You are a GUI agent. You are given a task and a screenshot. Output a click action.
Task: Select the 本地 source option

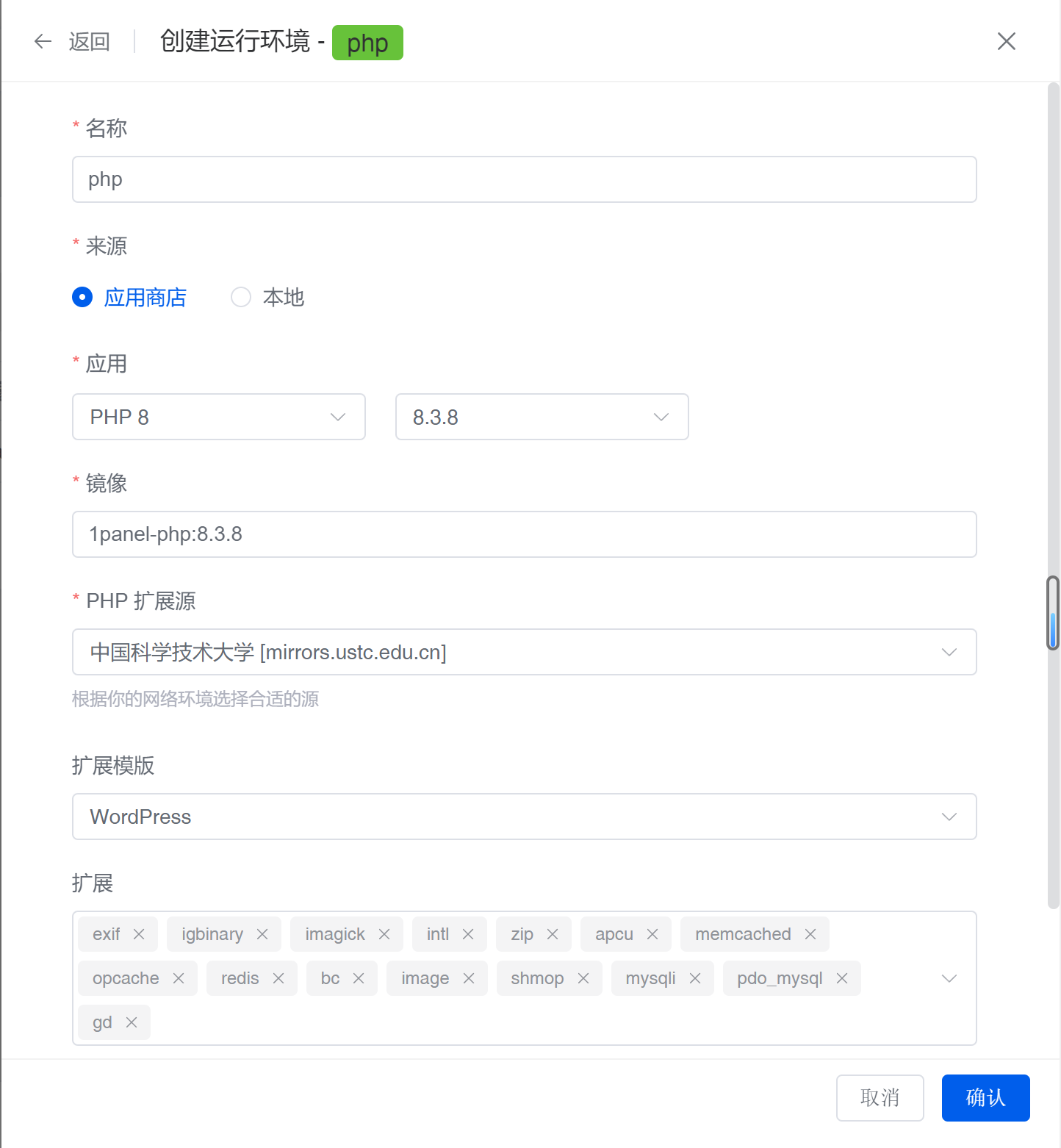coord(241,297)
